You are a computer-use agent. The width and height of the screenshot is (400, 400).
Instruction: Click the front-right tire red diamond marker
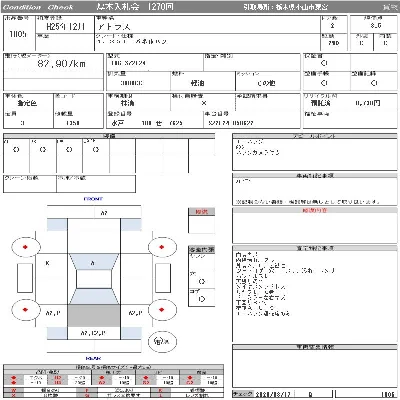pos(162,247)
